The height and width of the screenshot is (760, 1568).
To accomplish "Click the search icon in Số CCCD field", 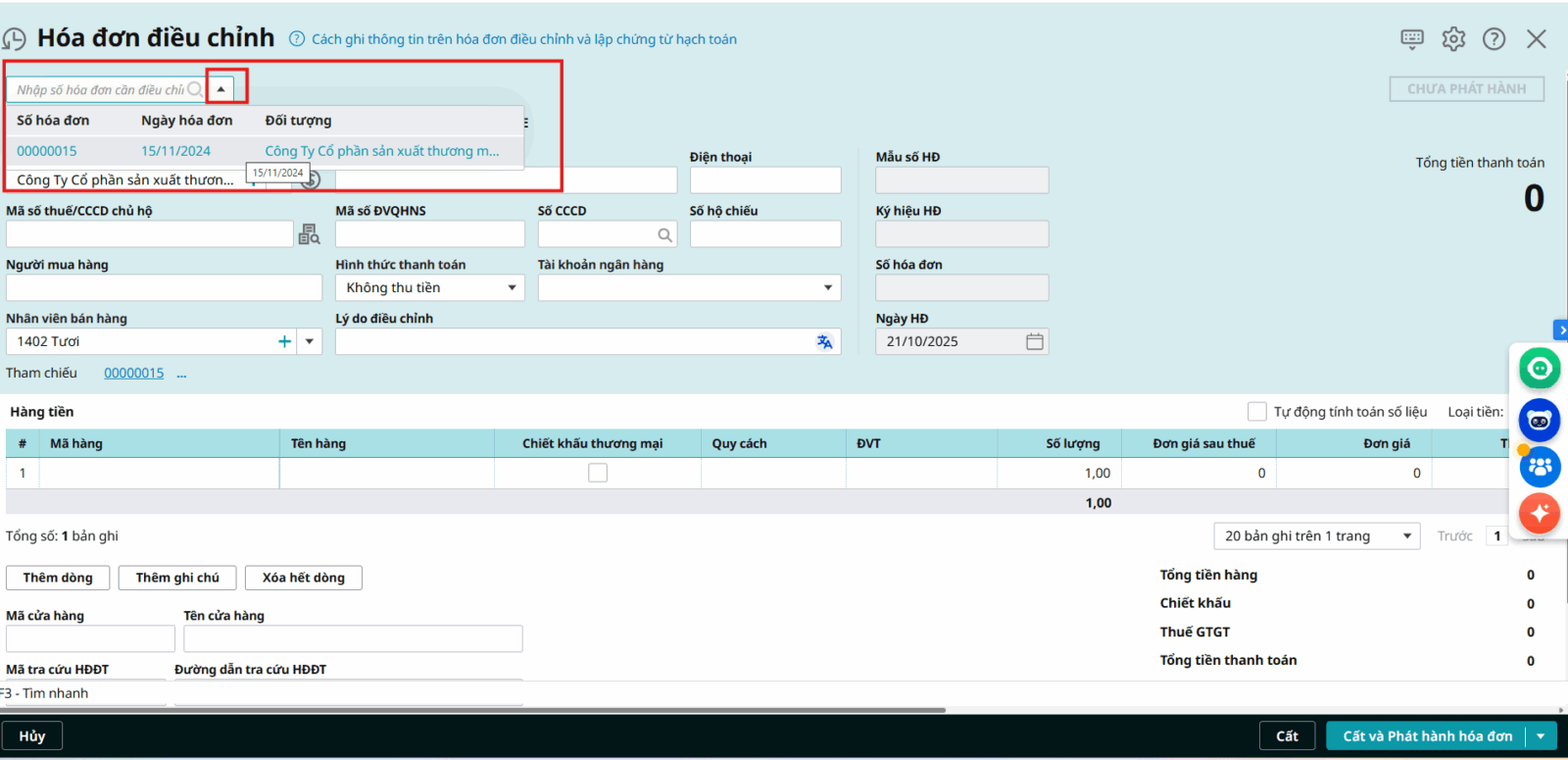I will point(664,234).
